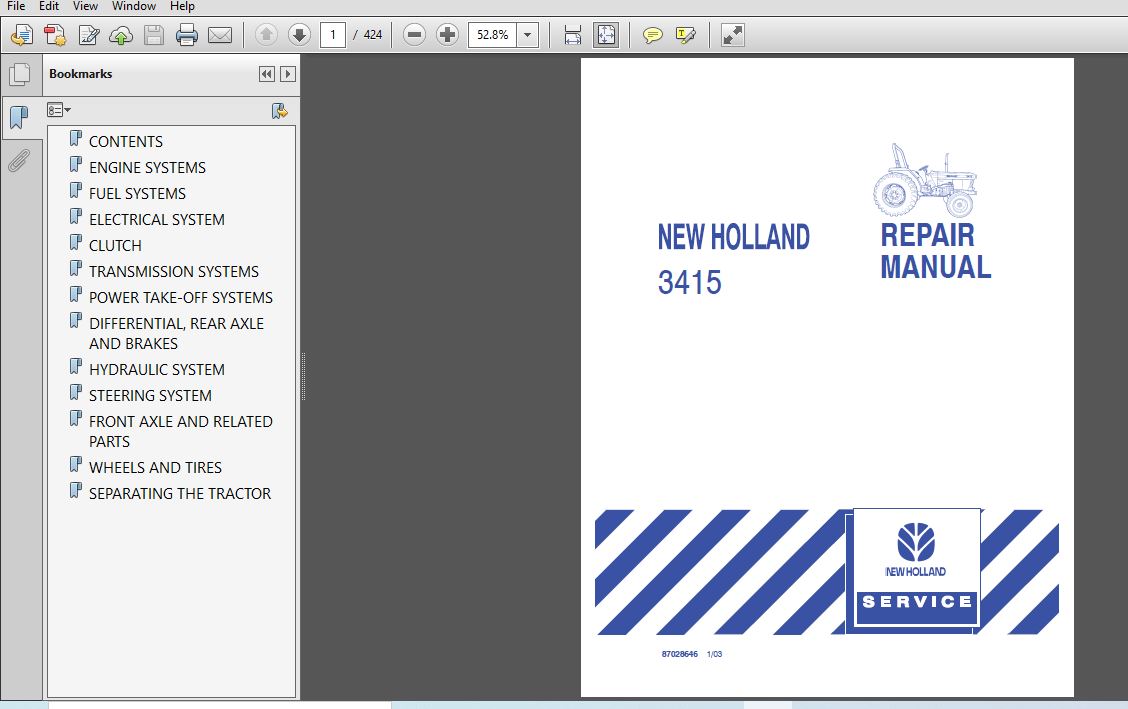Open the TRANSMISSION SYSTEMS bookmark

click(x=174, y=271)
